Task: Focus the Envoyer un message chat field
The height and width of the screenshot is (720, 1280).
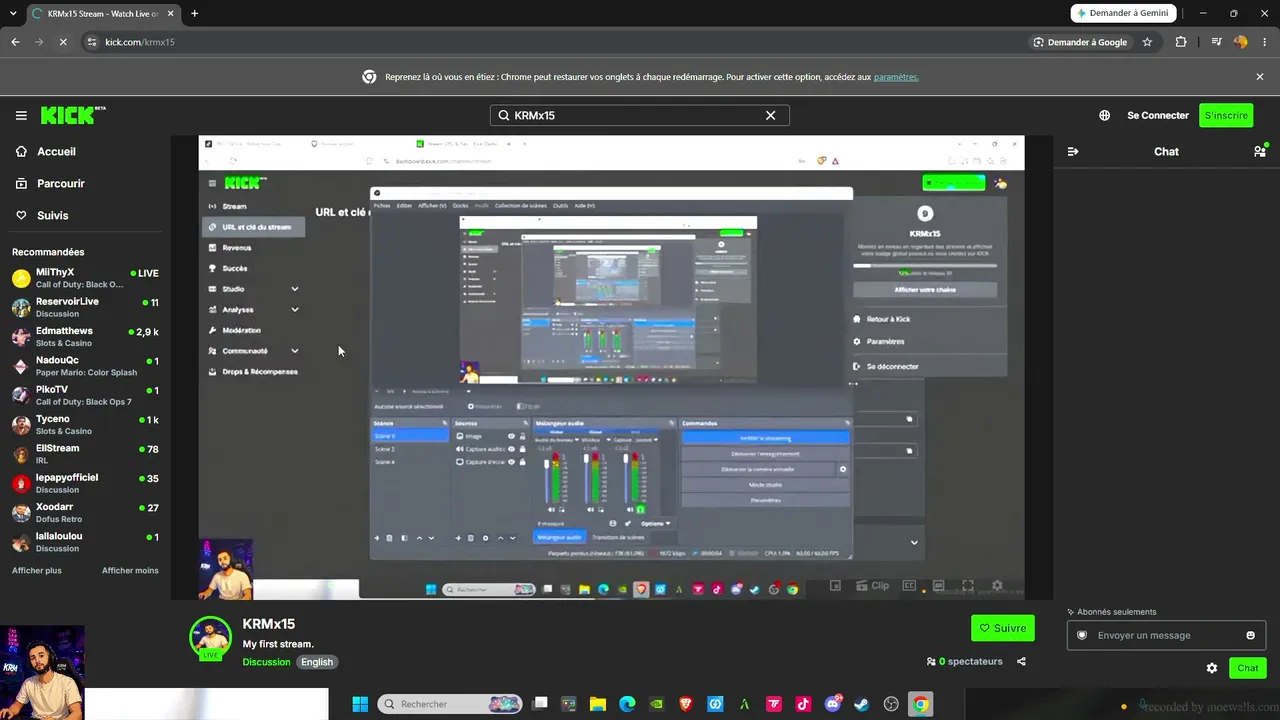Action: tap(1166, 635)
